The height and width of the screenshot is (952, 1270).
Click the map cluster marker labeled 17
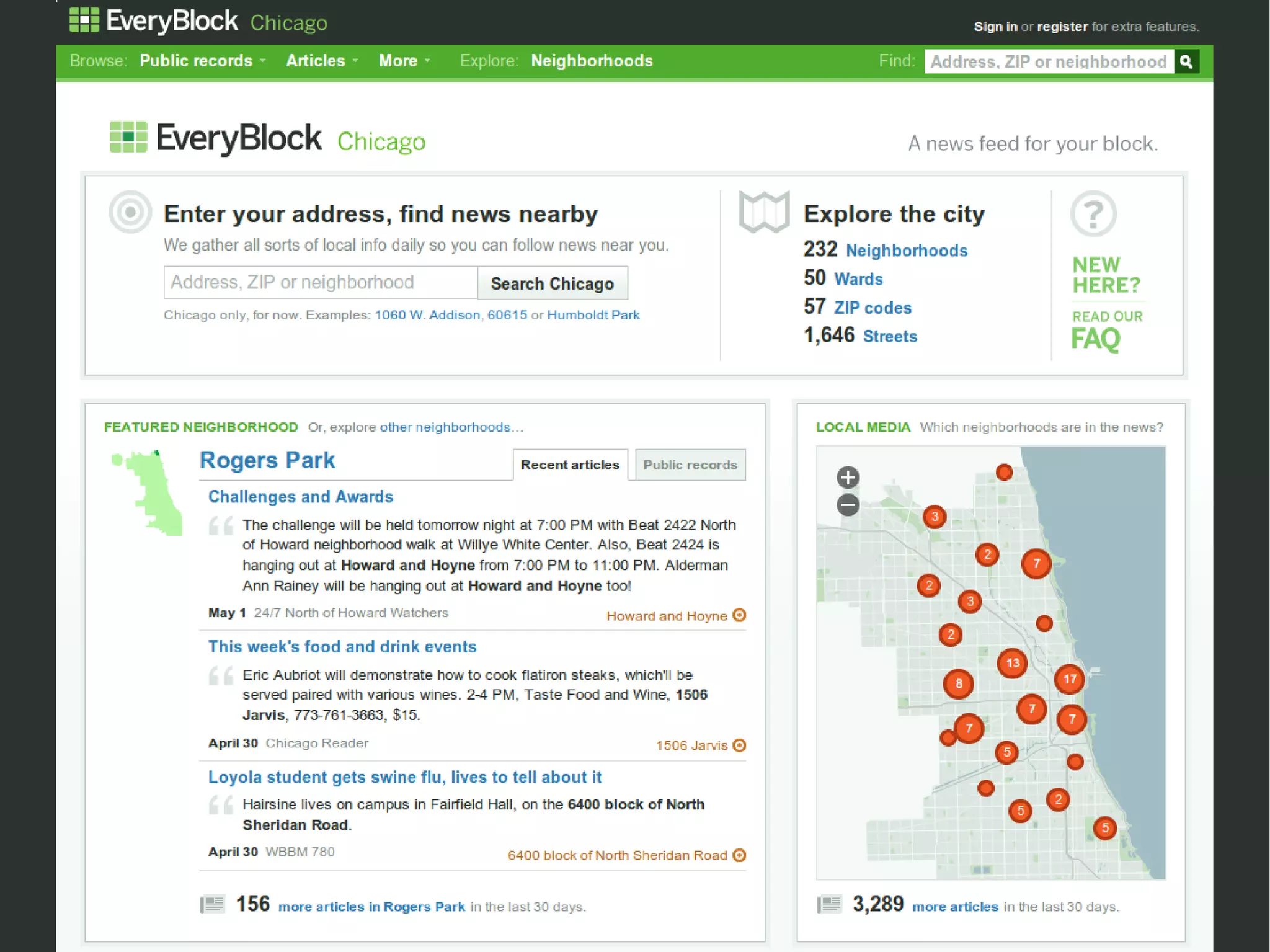[x=1070, y=679]
